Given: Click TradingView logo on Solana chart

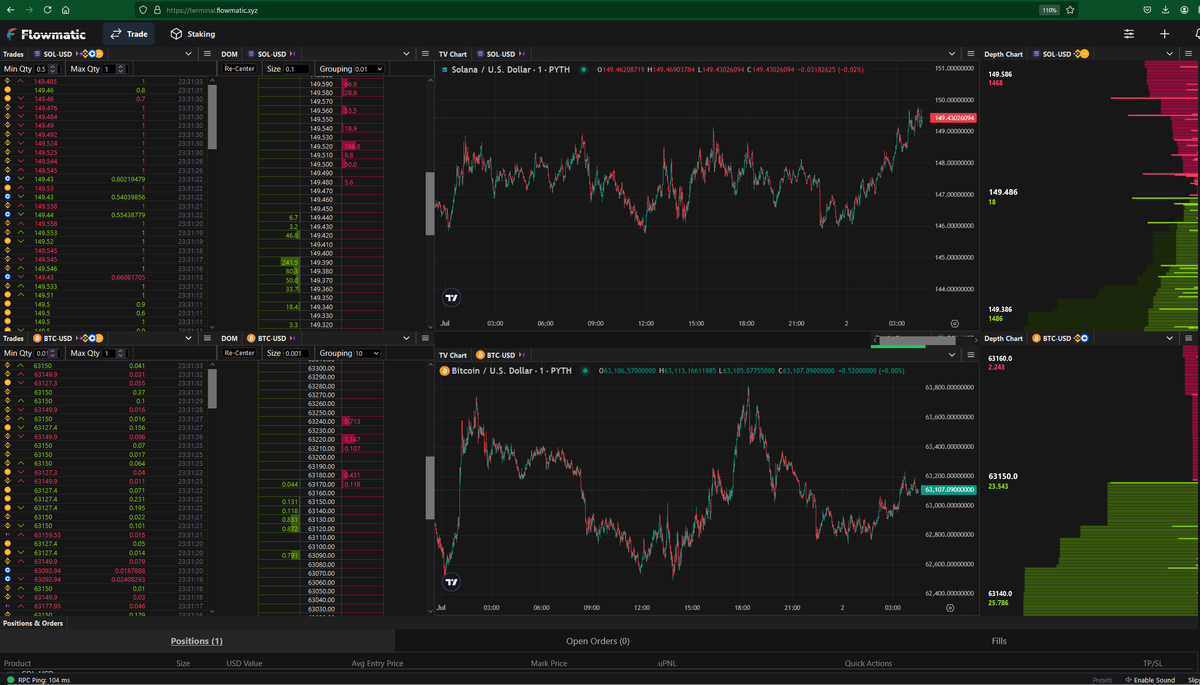Looking at the screenshot, I should pos(451,297).
